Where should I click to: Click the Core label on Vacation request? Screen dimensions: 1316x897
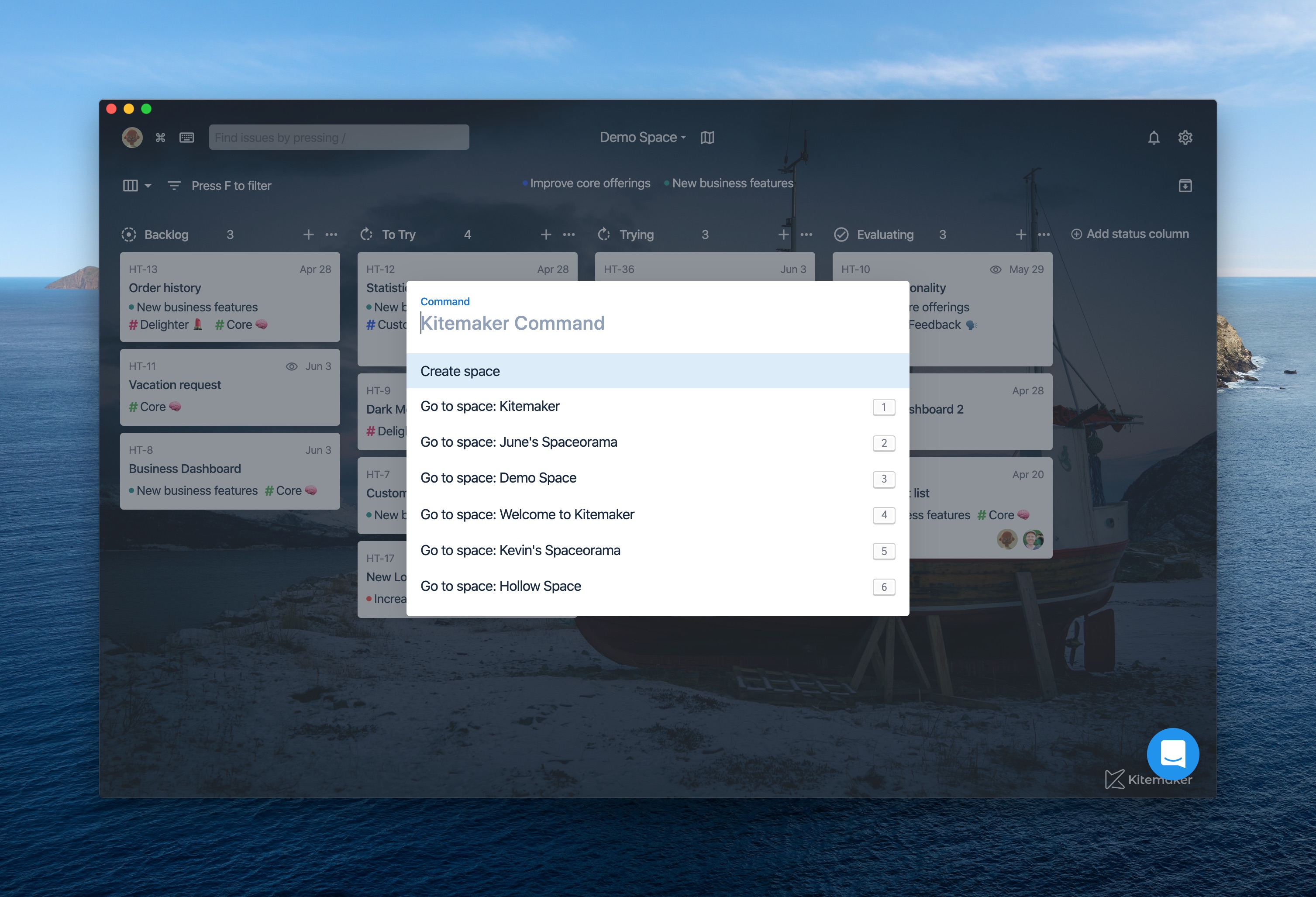point(155,407)
